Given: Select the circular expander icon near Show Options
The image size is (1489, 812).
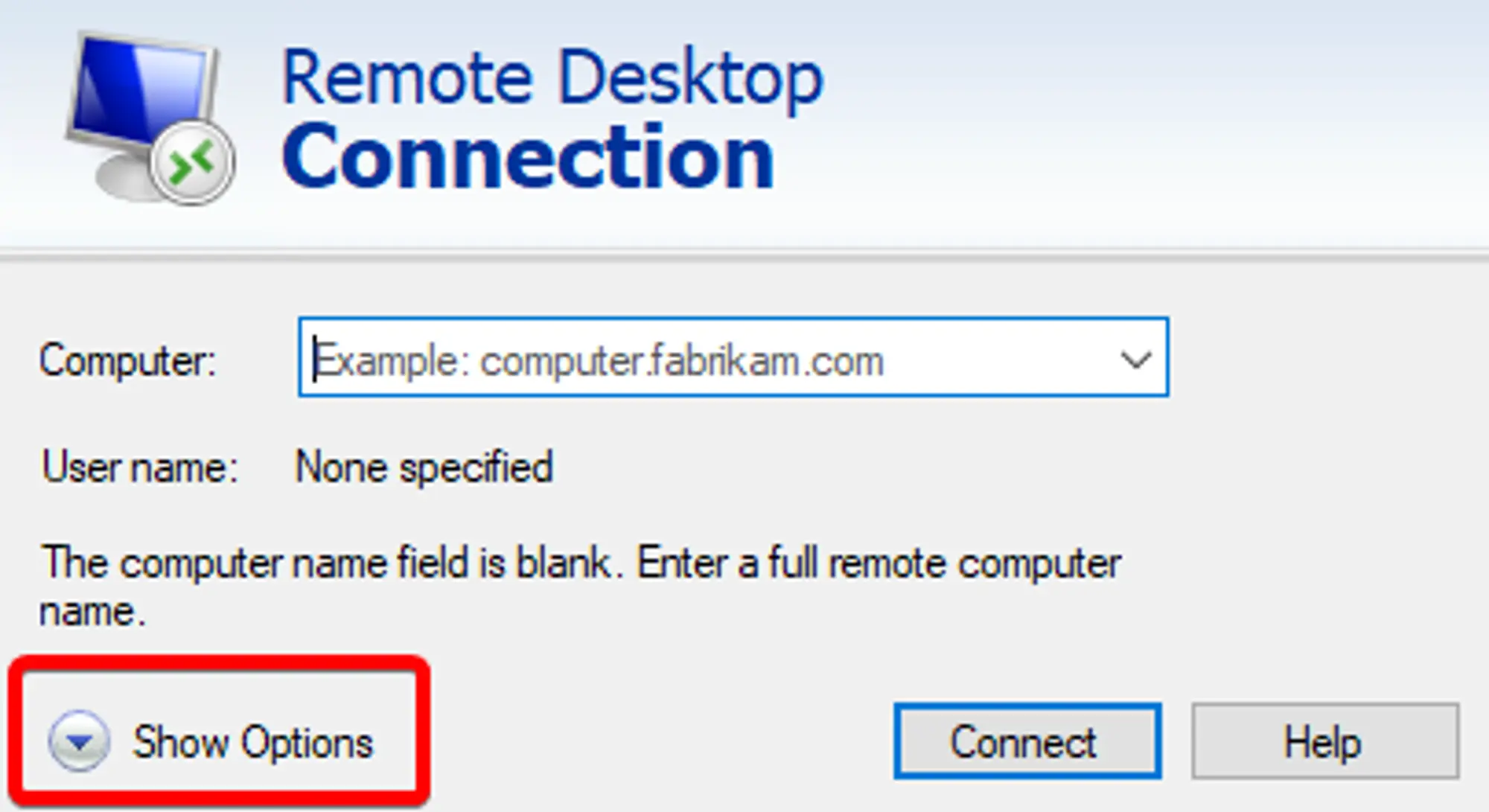Looking at the screenshot, I should [77, 740].
